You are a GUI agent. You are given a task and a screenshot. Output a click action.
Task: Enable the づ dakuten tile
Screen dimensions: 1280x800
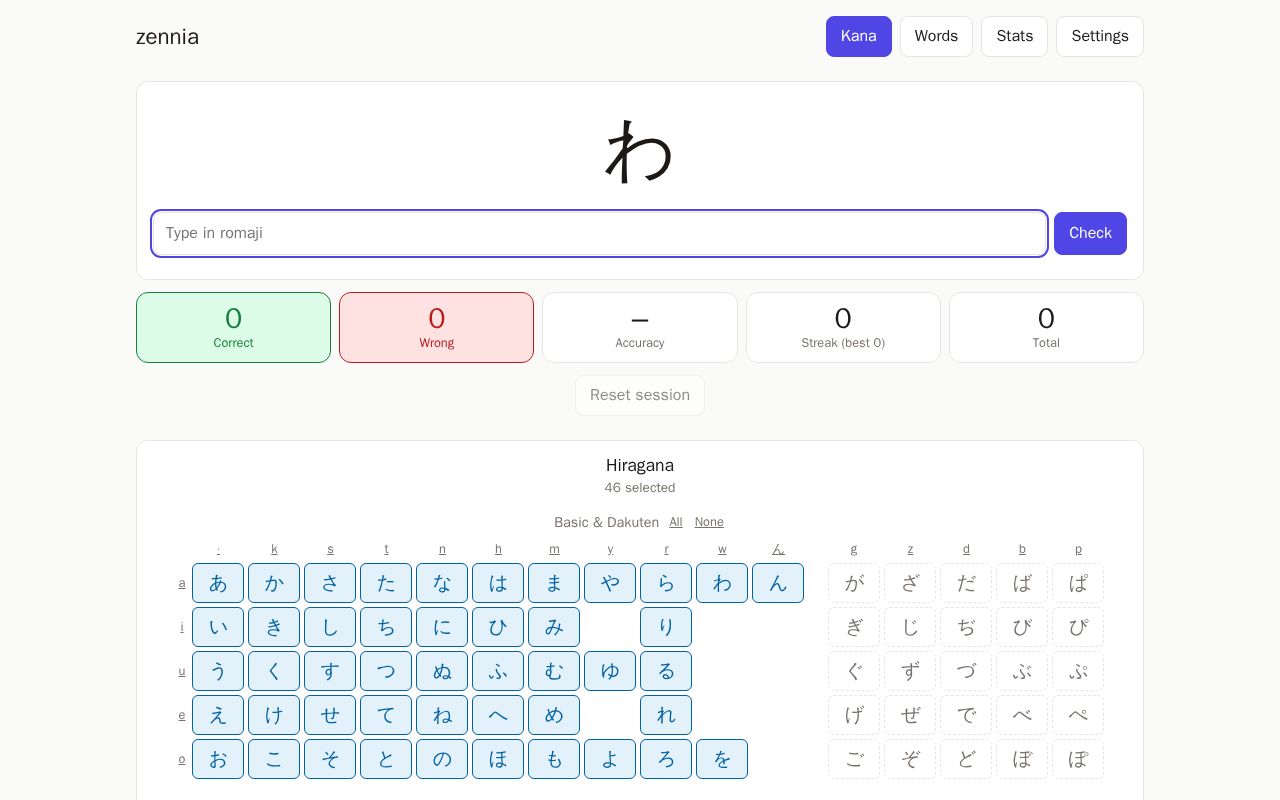[x=966, y=671]
